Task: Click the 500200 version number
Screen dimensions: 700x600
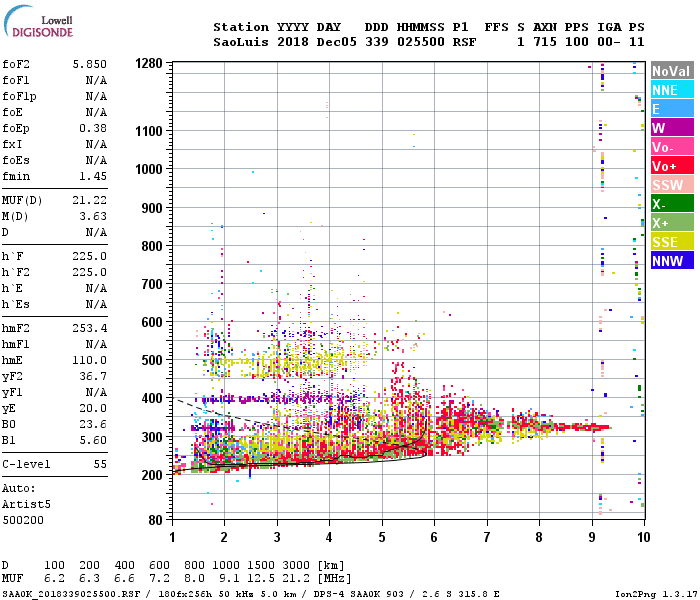Action: pyautogui.click(x=23, y=521)
